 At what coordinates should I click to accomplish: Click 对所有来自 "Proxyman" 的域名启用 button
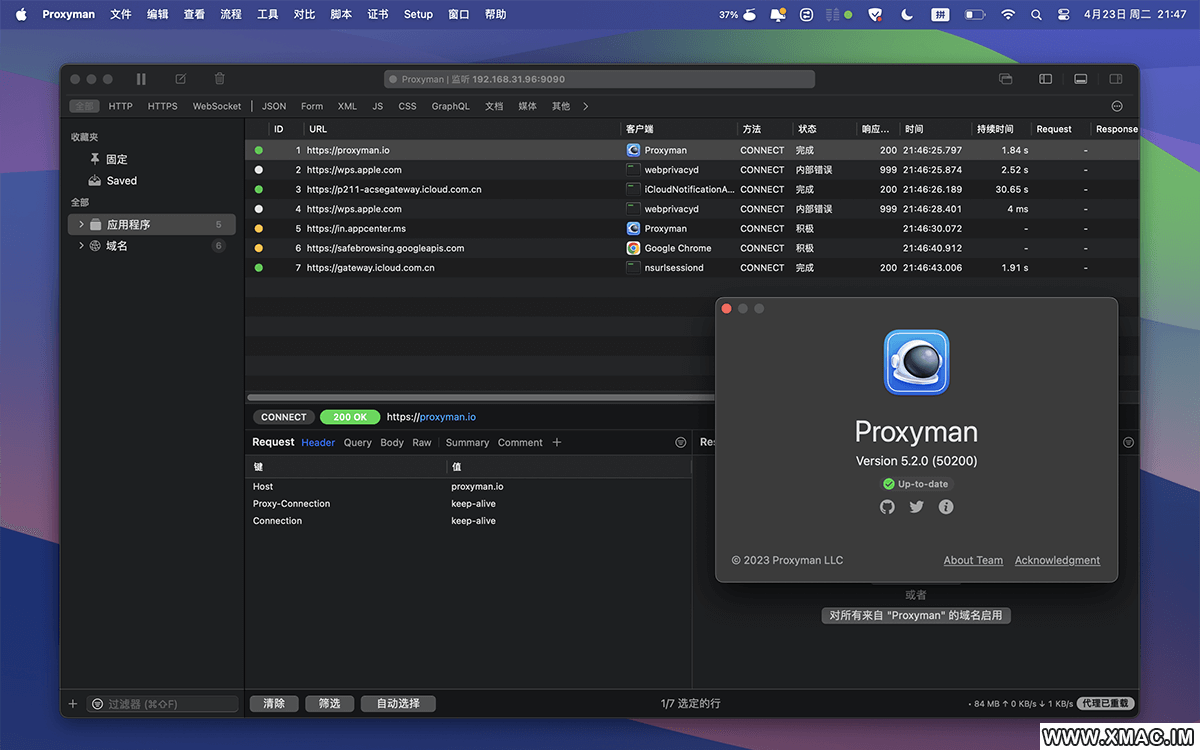pos(916,616)
